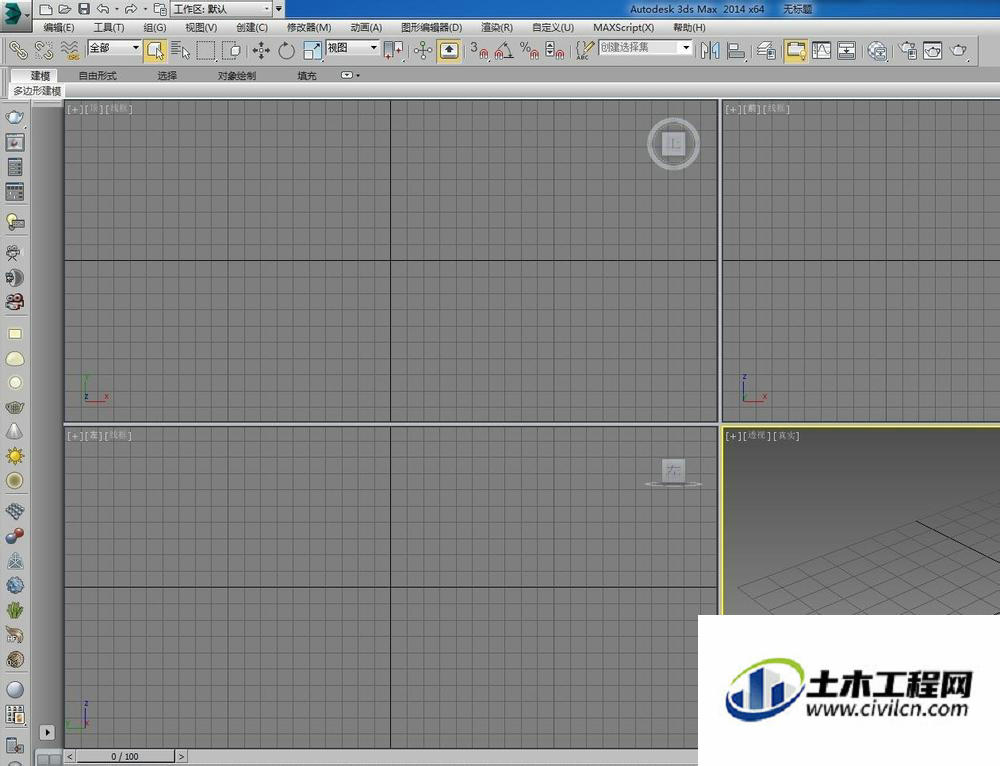Screen dimensions: 1000x766
Task: Toggle Select and Manipulate mode
Action: click(x=423, y=50)
